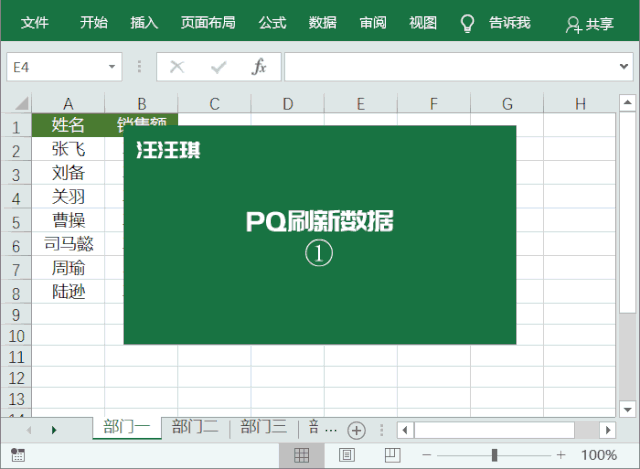Click the Name Box showing E4

64,67
